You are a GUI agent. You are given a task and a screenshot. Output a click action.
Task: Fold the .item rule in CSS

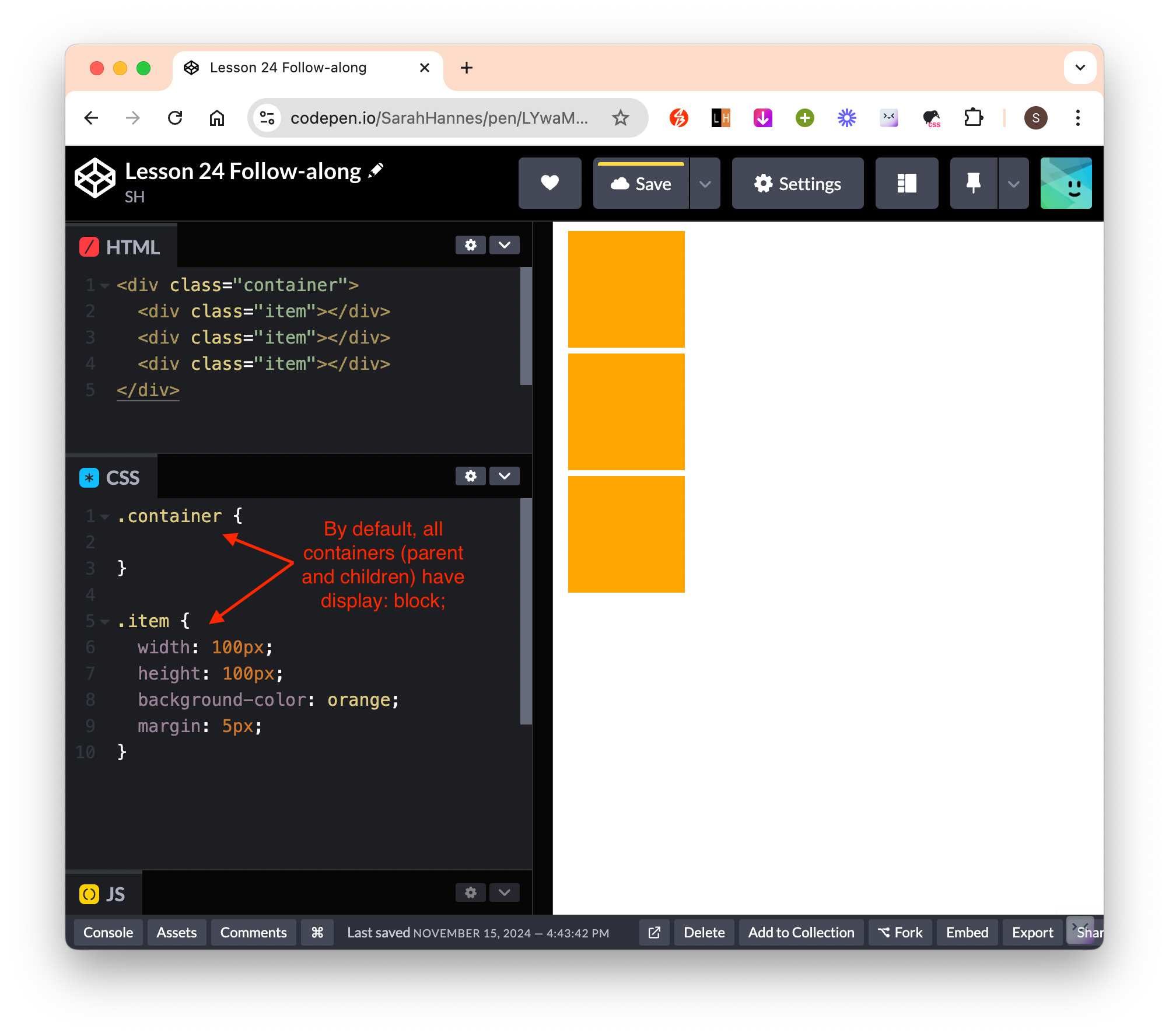click(x=105, y=622)
